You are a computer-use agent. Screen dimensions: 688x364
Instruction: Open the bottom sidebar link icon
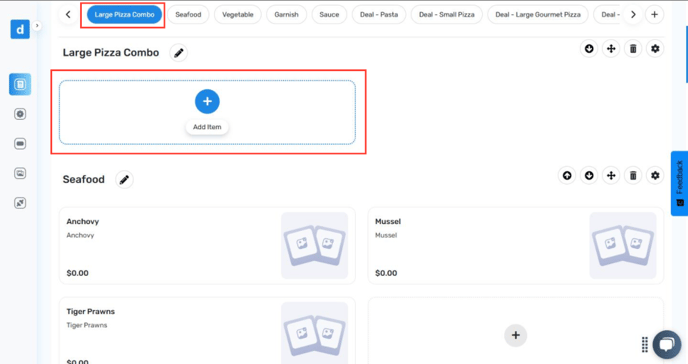point(20,203)
